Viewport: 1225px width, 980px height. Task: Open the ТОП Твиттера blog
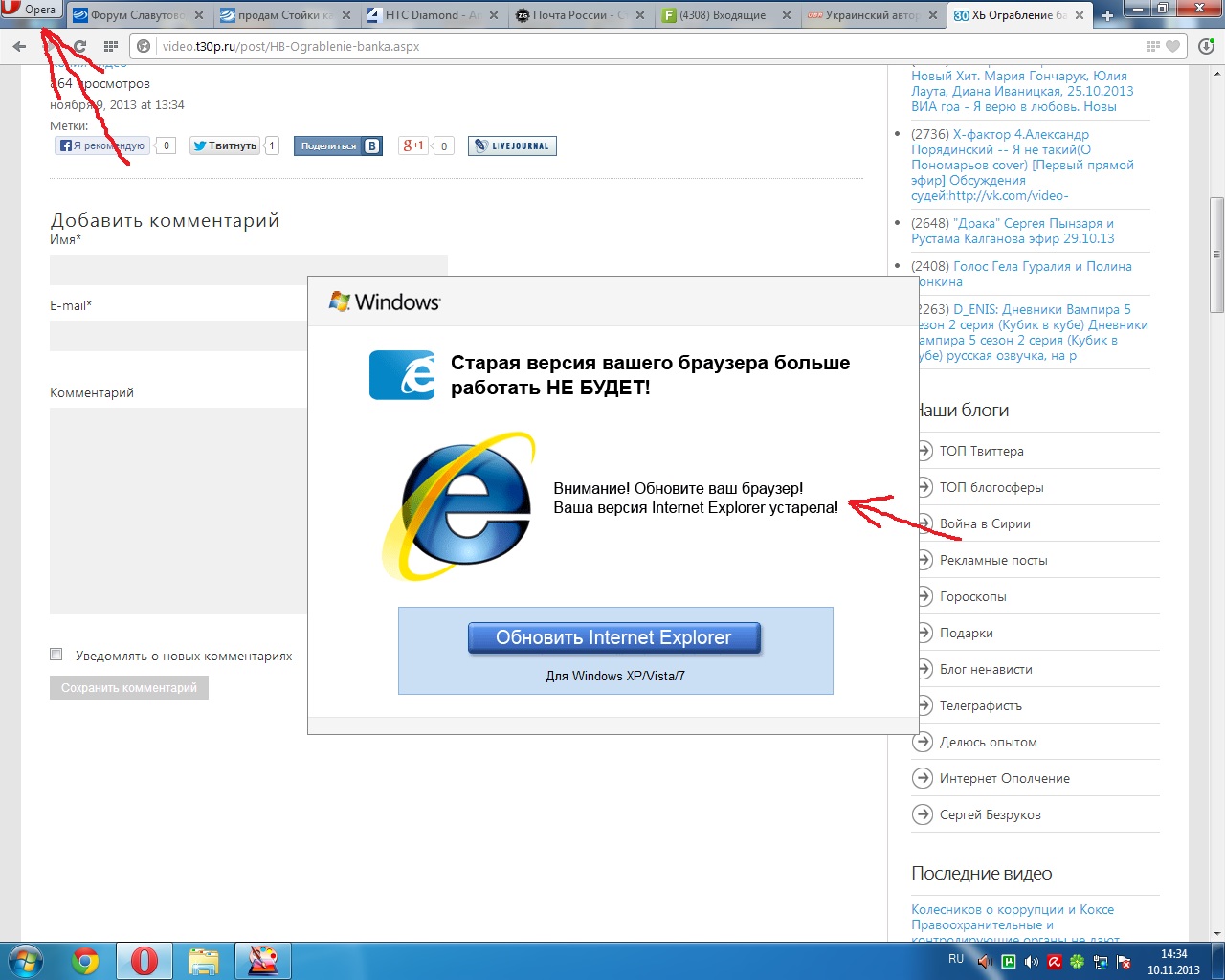coord(981,451)
